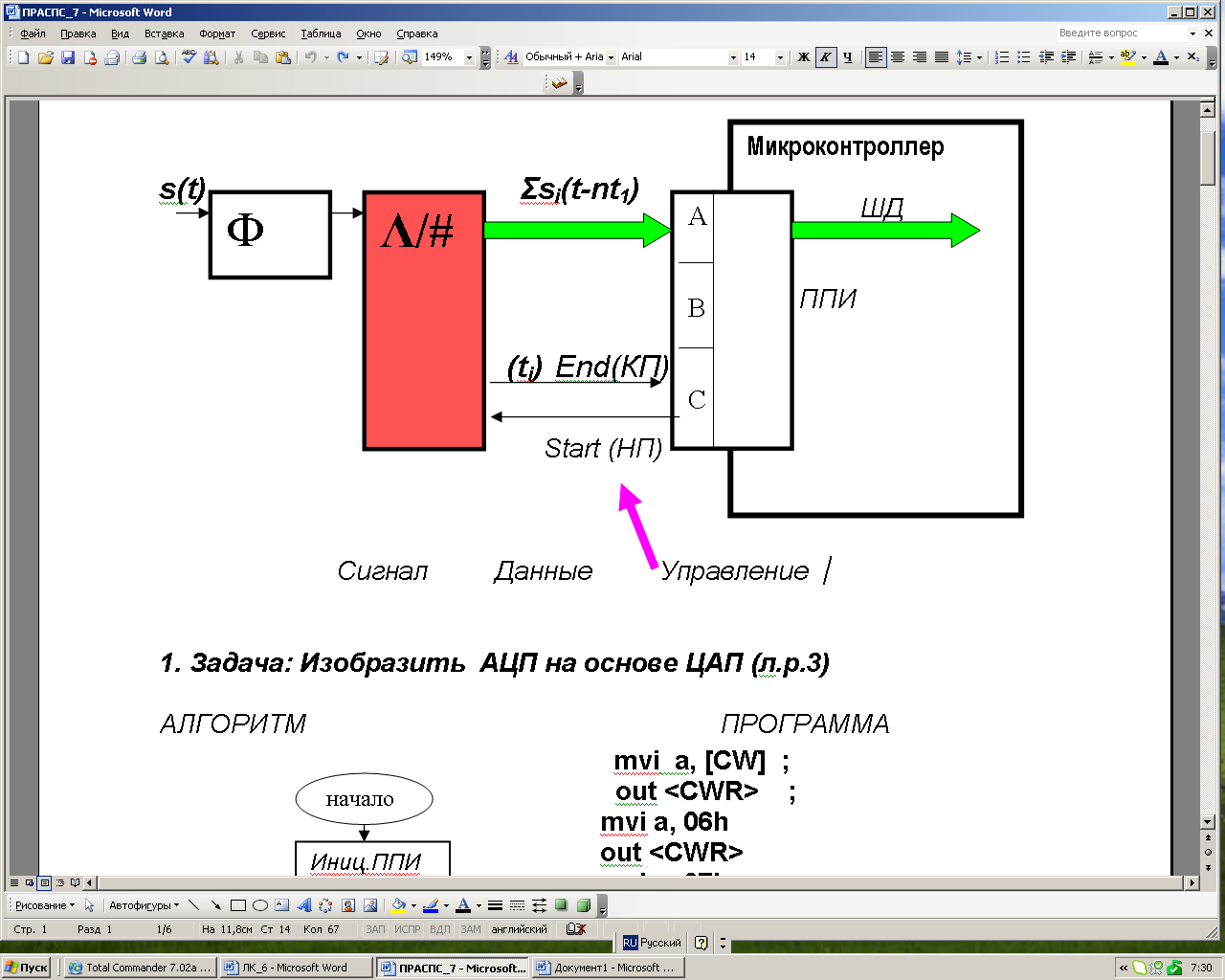Open the highlight color dropdown arrow

click(1144, 57)
